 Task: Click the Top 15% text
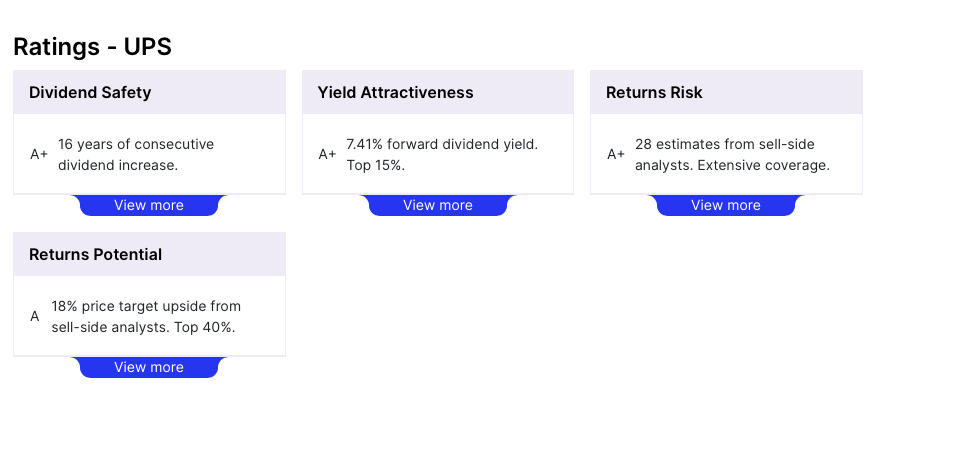click(x=376, y=165)
